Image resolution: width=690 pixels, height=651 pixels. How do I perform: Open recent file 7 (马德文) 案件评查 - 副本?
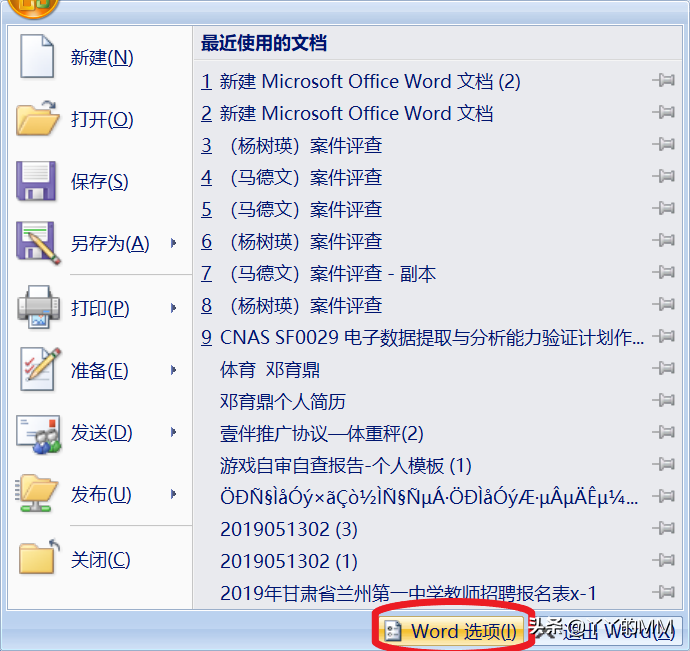point(319,274)
